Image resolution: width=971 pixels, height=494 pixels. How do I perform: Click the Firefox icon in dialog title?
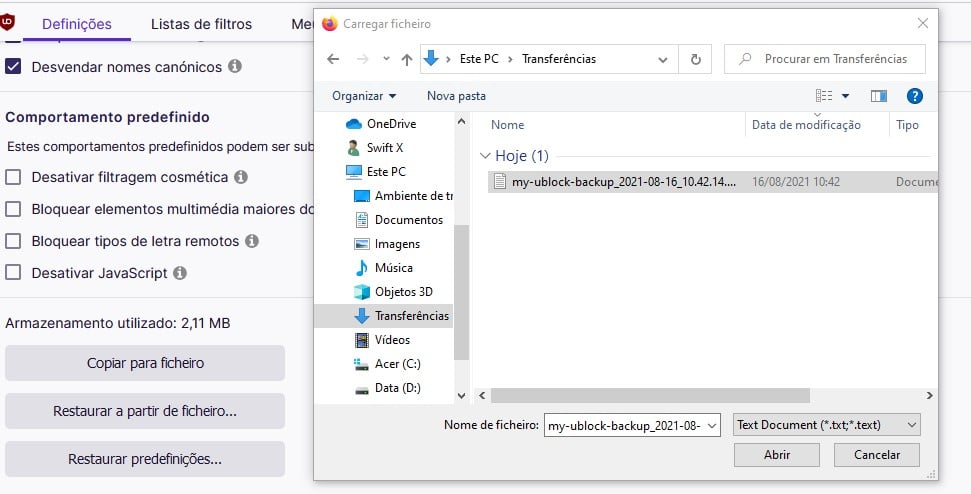(329, 24)
